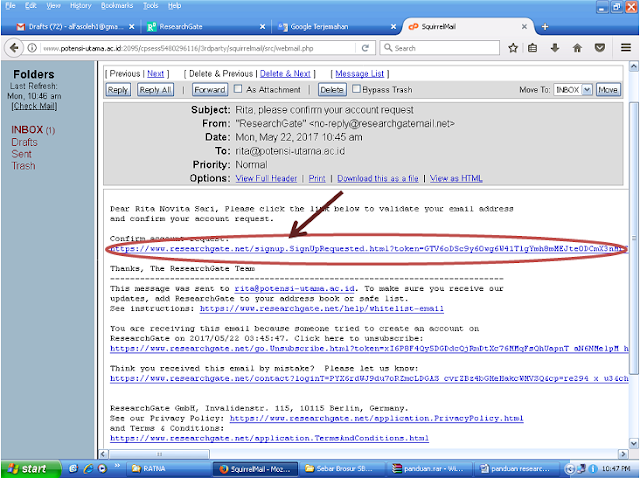This screenshot has height=478, width=640.
Task: Click the Forward button
Action: pyautogui.click(x=210, y=90)
